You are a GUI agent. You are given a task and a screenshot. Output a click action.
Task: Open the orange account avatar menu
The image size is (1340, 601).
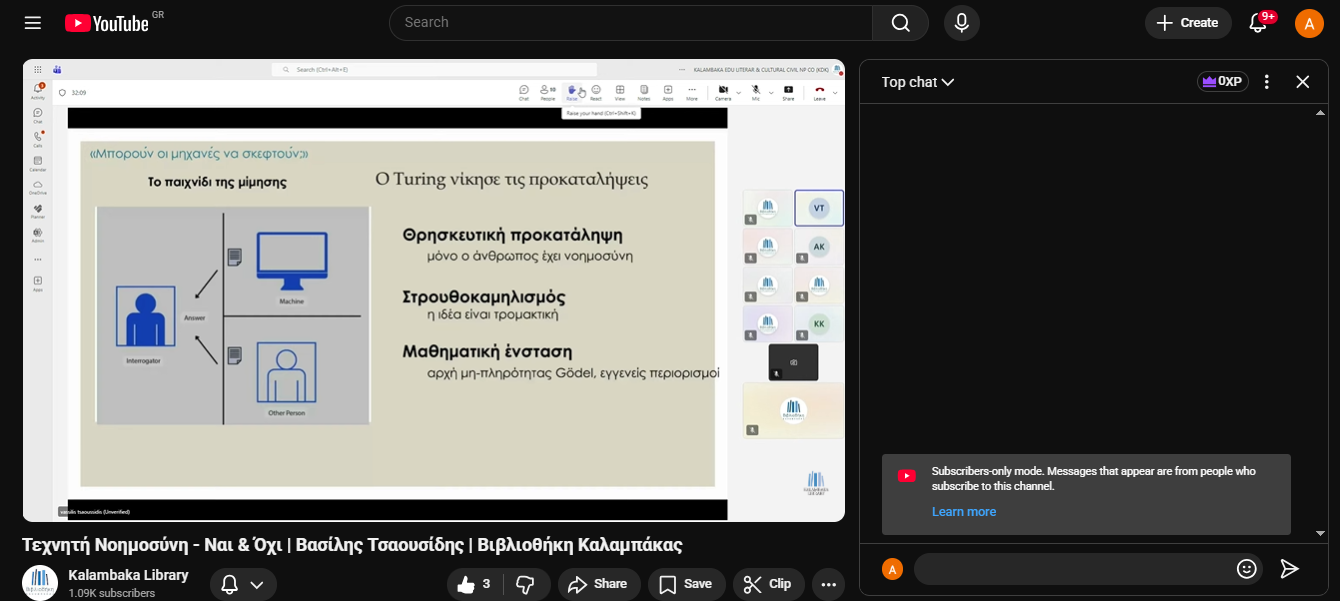pyautogui.click(x=1309, y=23)
